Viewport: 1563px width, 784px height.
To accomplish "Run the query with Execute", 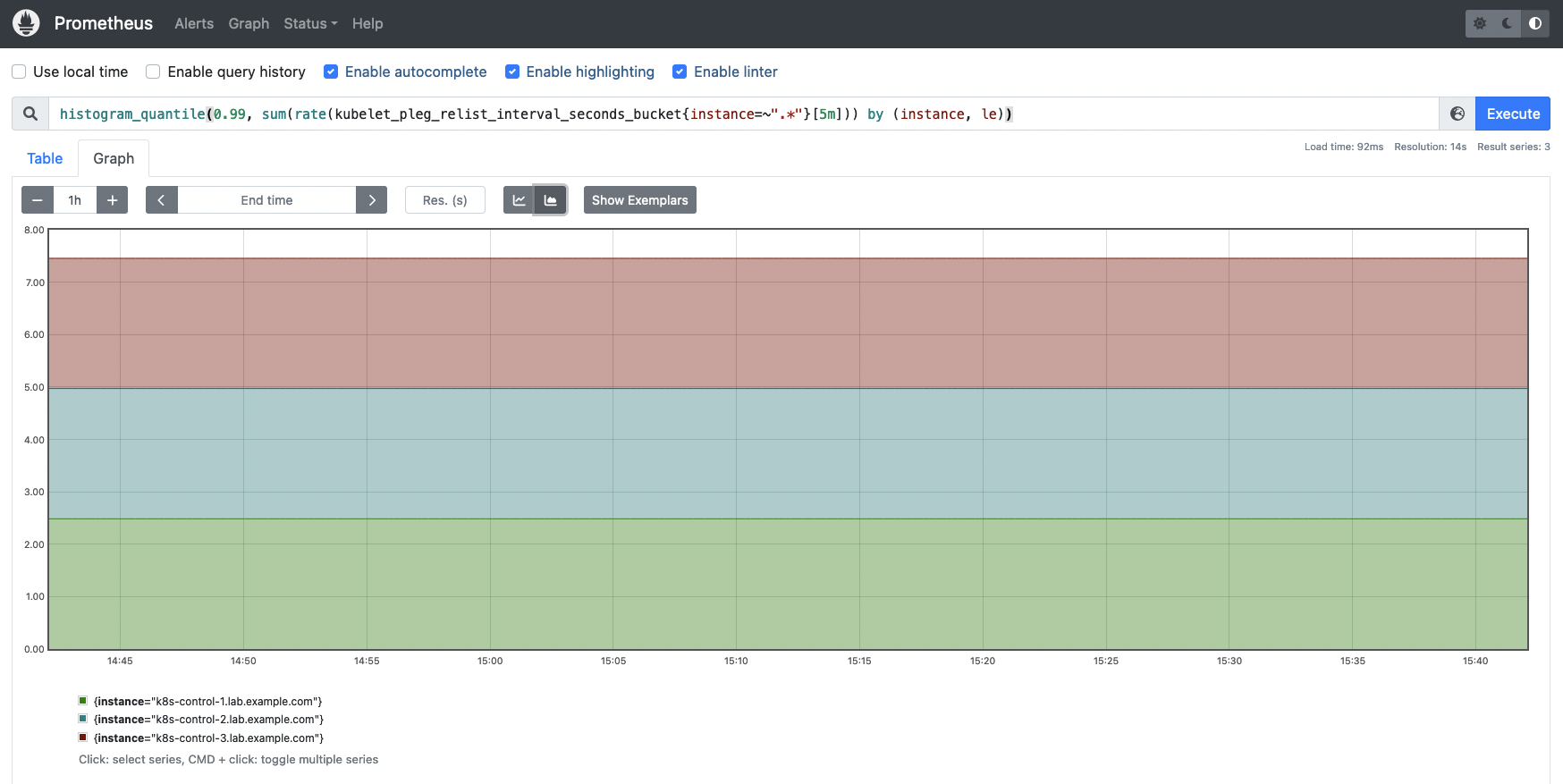I will [x=1513, y=114].
